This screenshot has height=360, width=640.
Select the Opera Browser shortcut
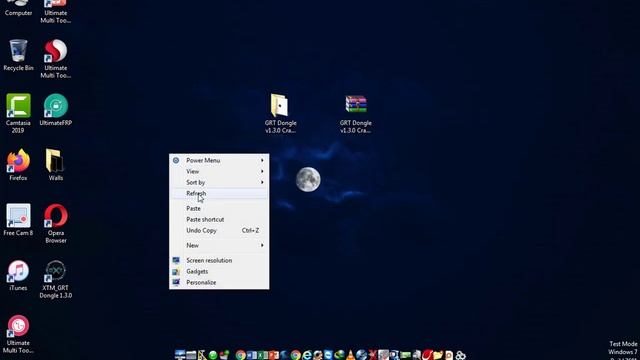click(x=56, y=224)
